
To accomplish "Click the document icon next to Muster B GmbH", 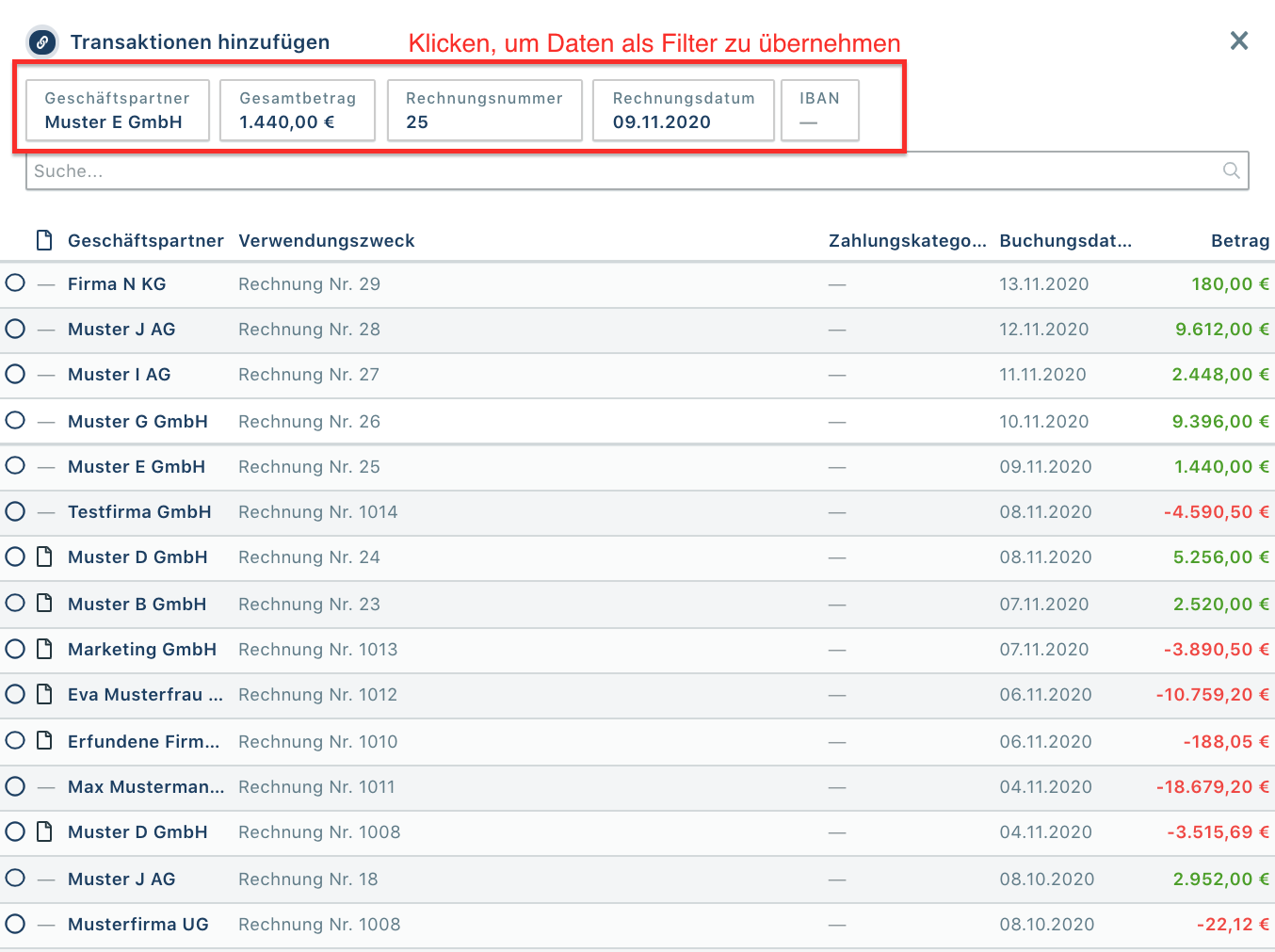I will (x=44, y=603).
